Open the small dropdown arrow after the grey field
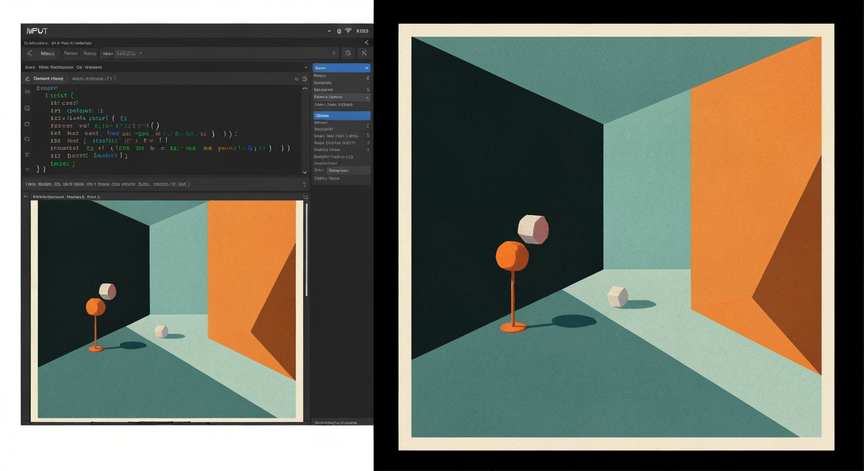864x471 pixels. pos(141,53)
